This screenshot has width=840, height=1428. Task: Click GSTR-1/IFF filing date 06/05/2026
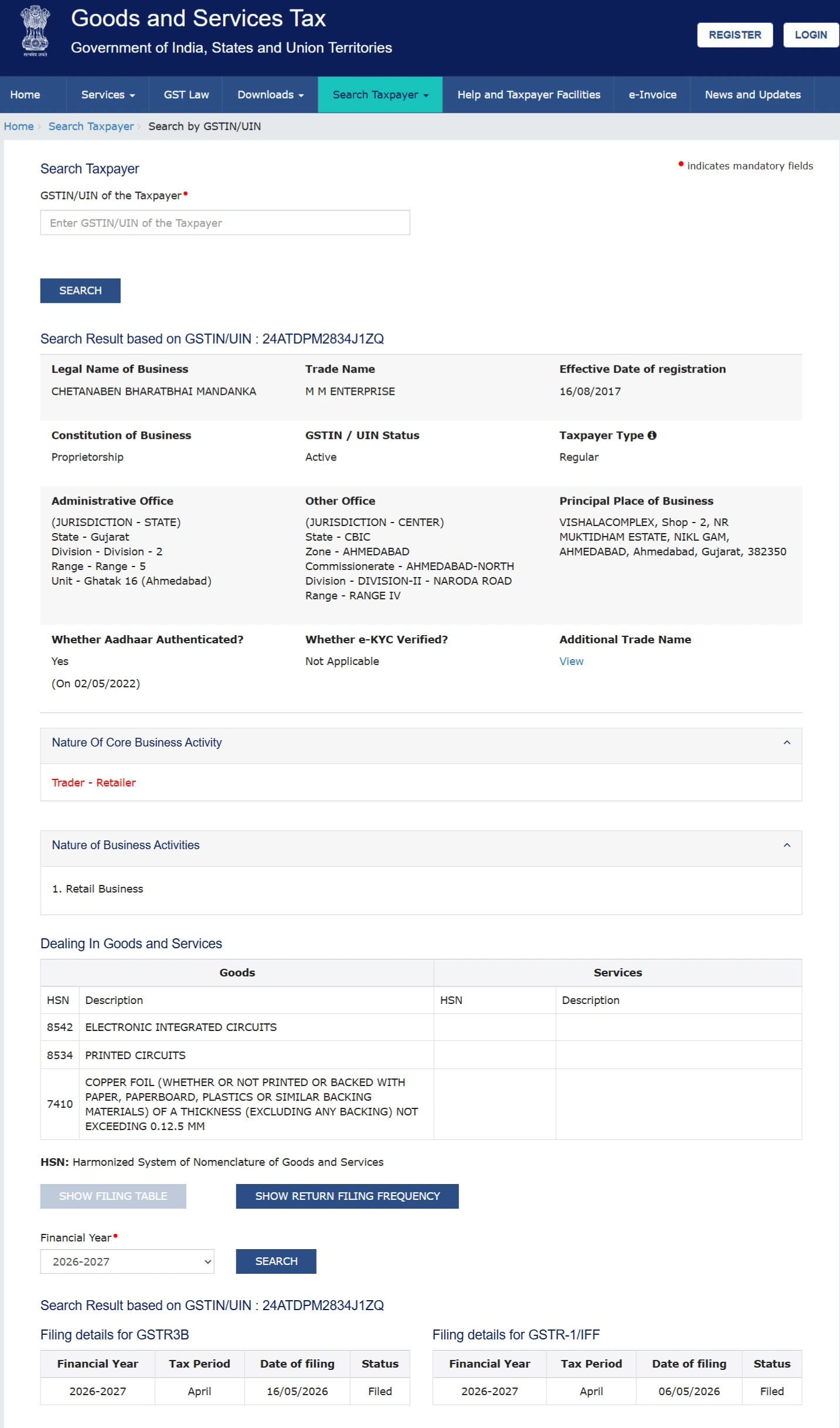(689, 1391)
